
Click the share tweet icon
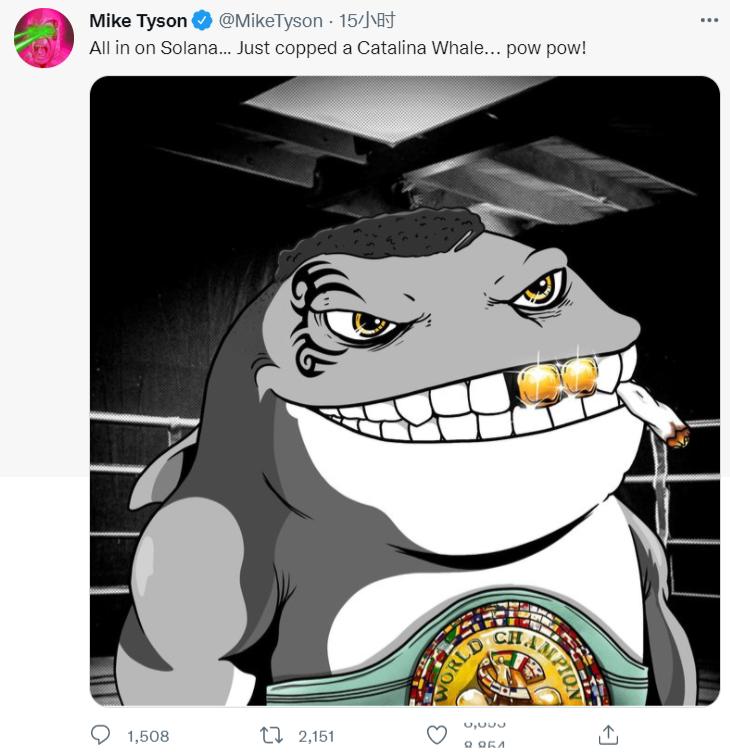pyautogui.click(x=607, y=735)
